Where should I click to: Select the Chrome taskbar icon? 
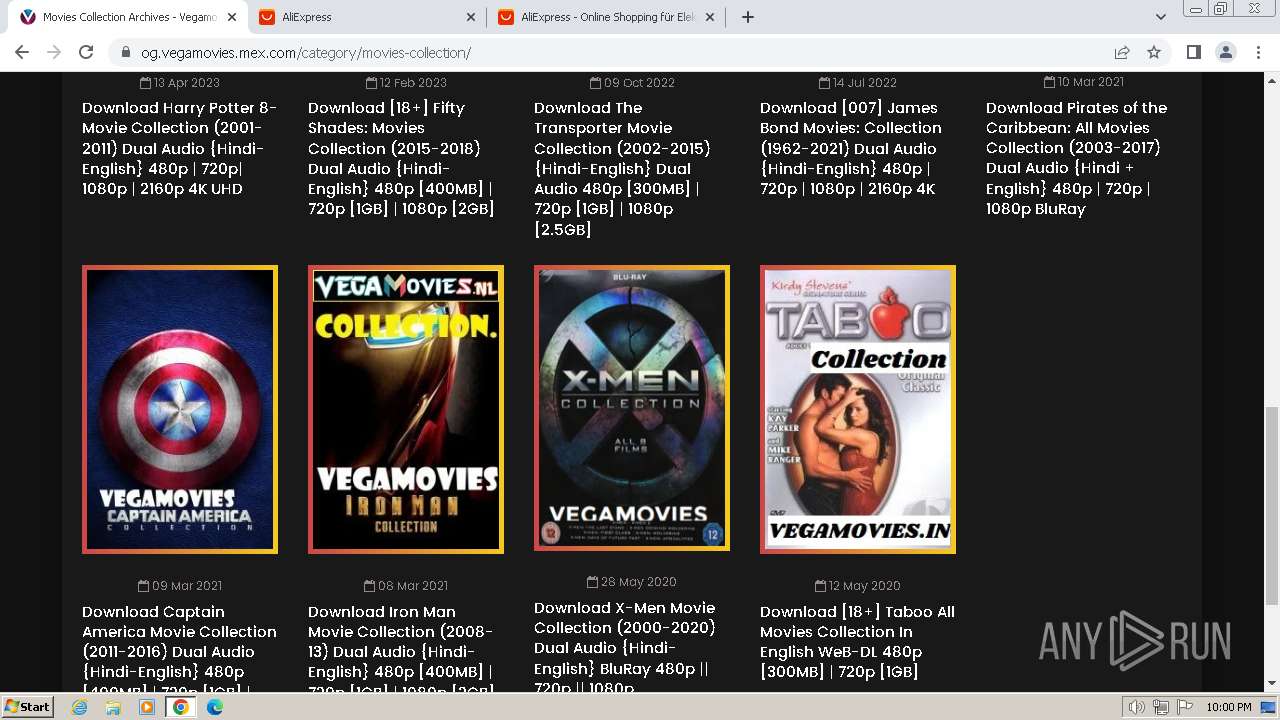(x=181, y=707)
